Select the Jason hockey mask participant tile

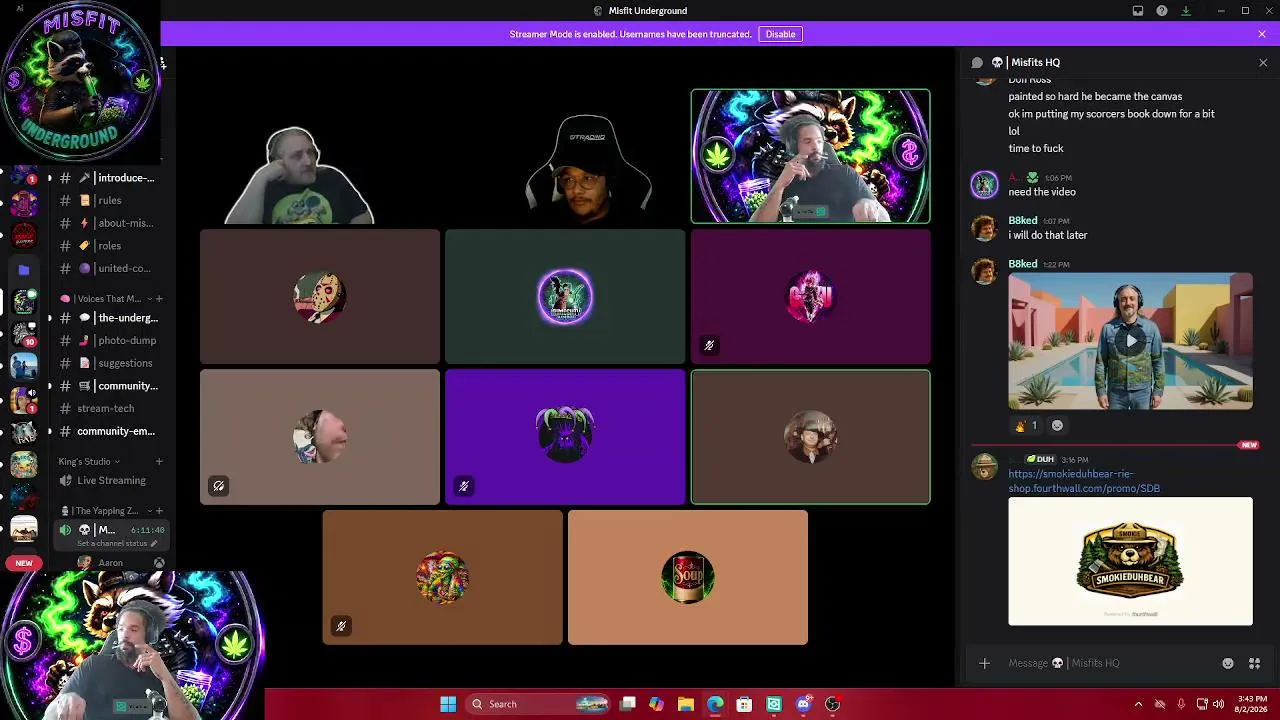pos(320,297)
